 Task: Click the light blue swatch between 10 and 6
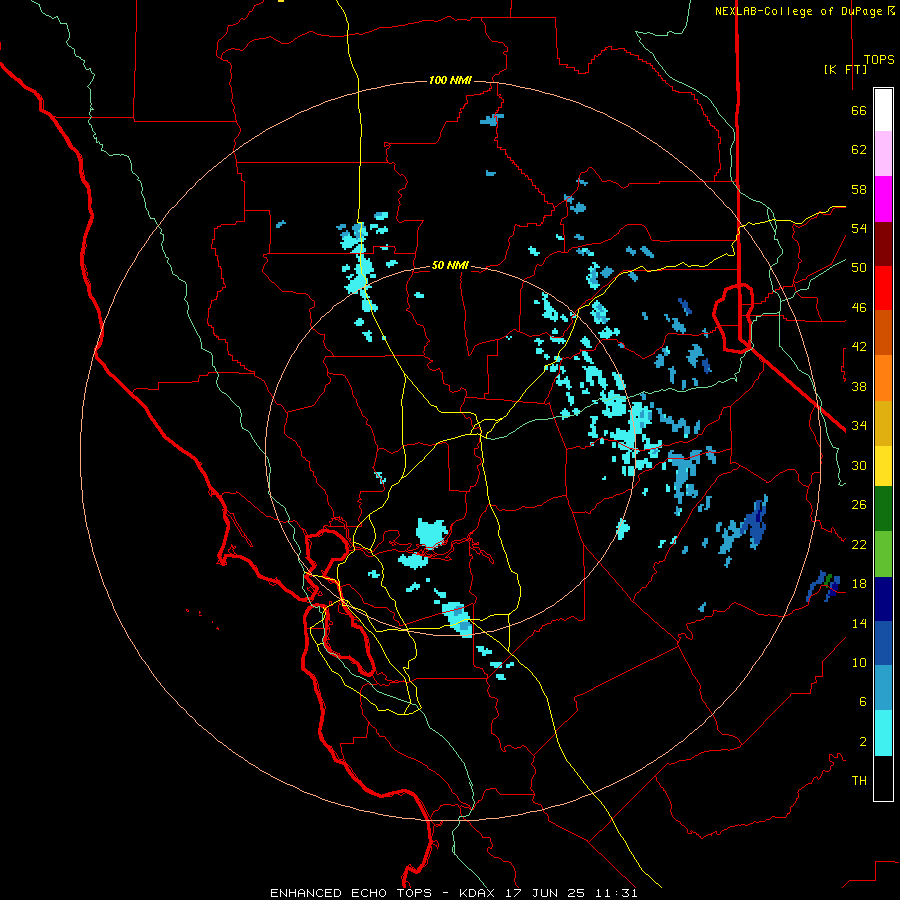coord(883,687)
